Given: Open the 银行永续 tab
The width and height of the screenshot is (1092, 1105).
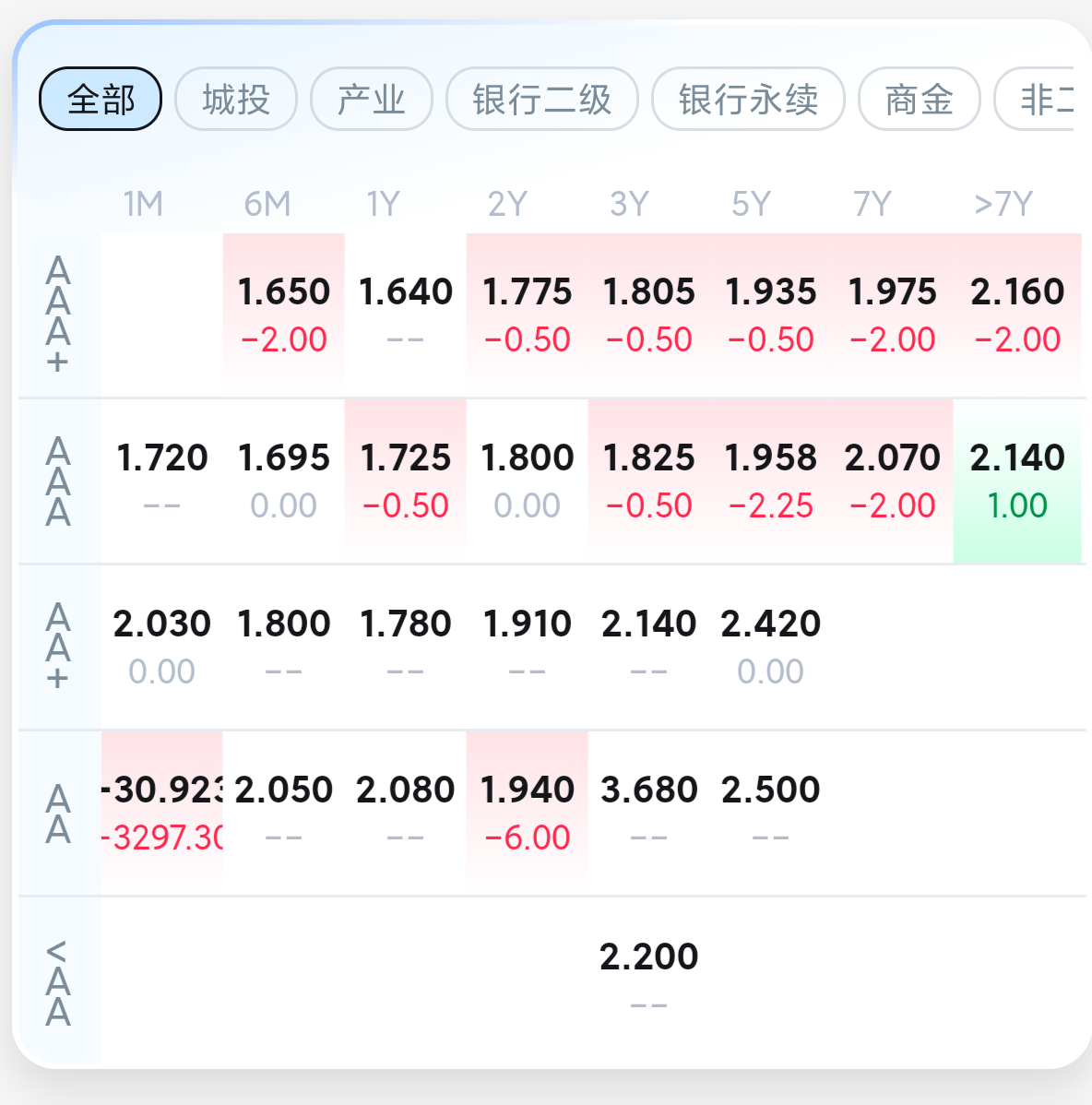Looking at the screenshot, I should point(748,99).
